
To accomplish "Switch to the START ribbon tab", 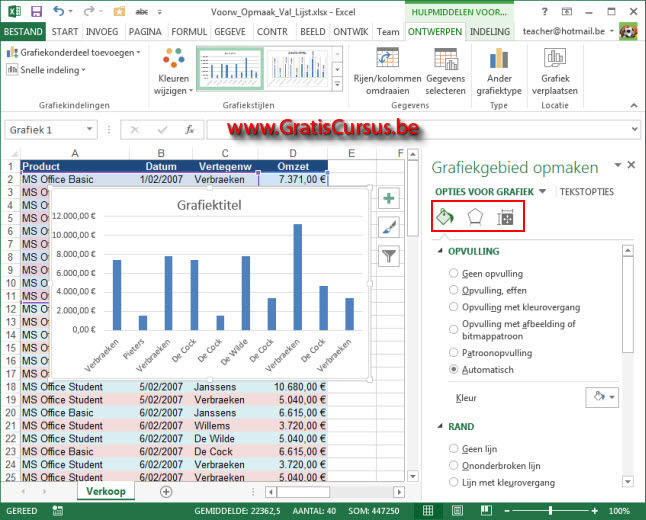I will 65,32.
